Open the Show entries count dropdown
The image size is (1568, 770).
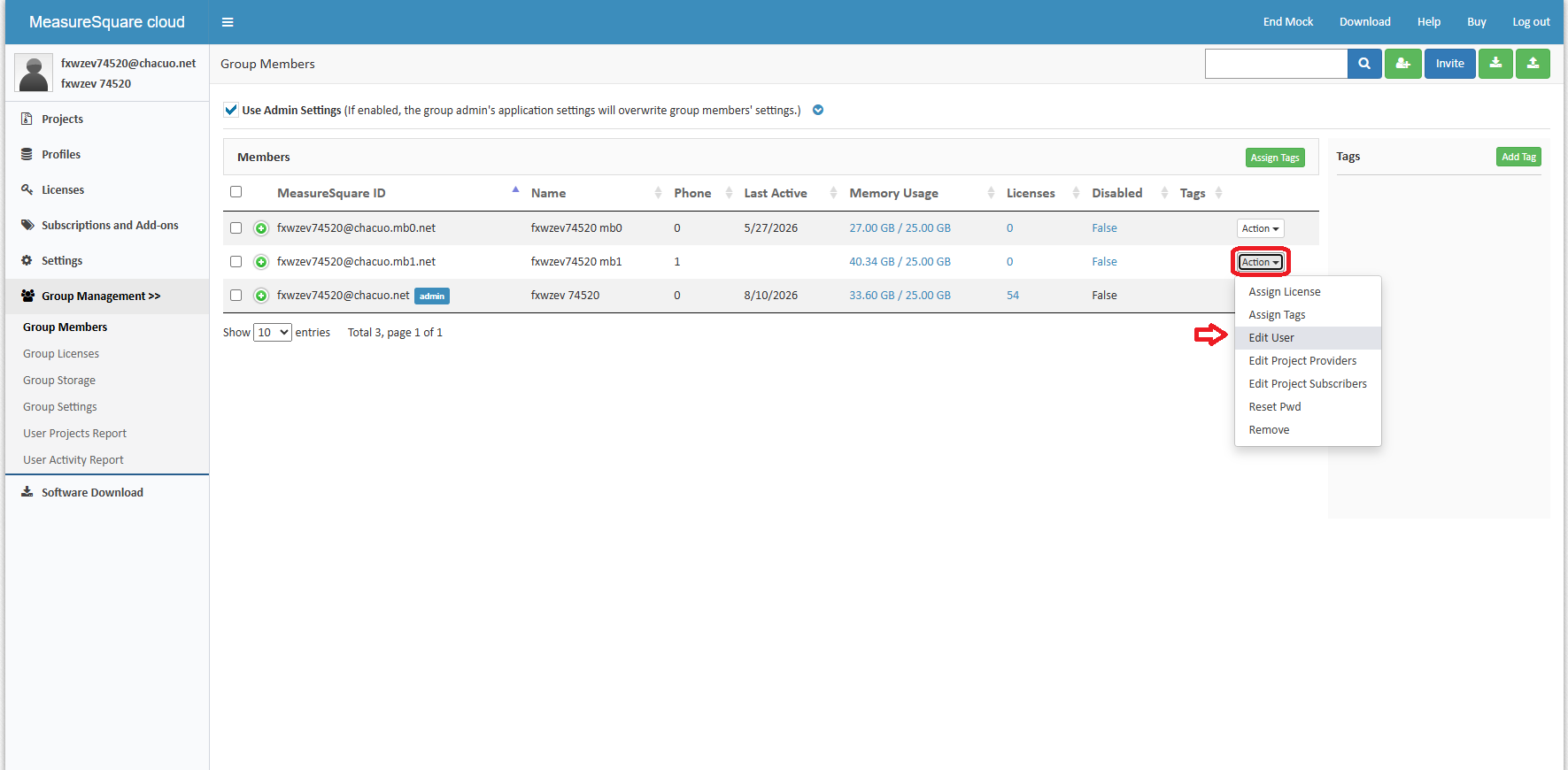(273, 333)
